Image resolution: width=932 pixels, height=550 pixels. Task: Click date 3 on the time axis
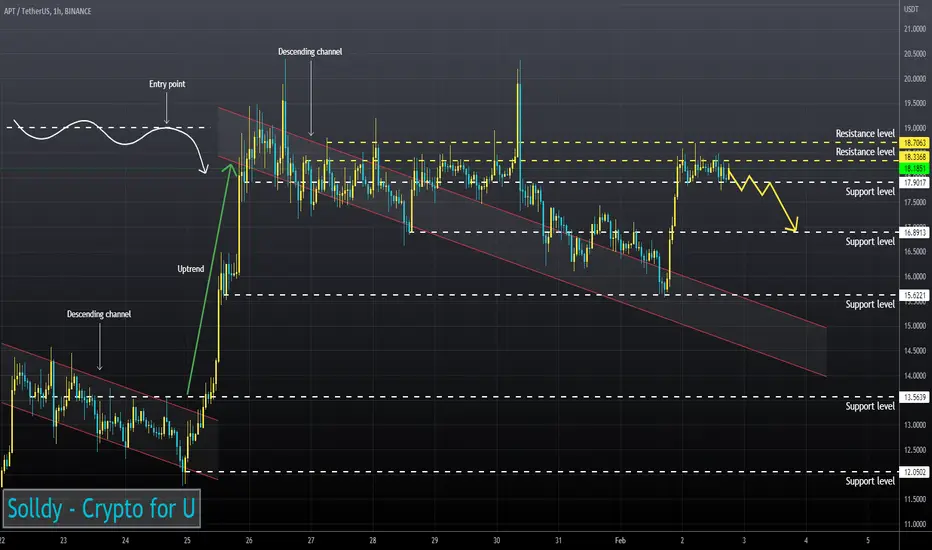744,540
